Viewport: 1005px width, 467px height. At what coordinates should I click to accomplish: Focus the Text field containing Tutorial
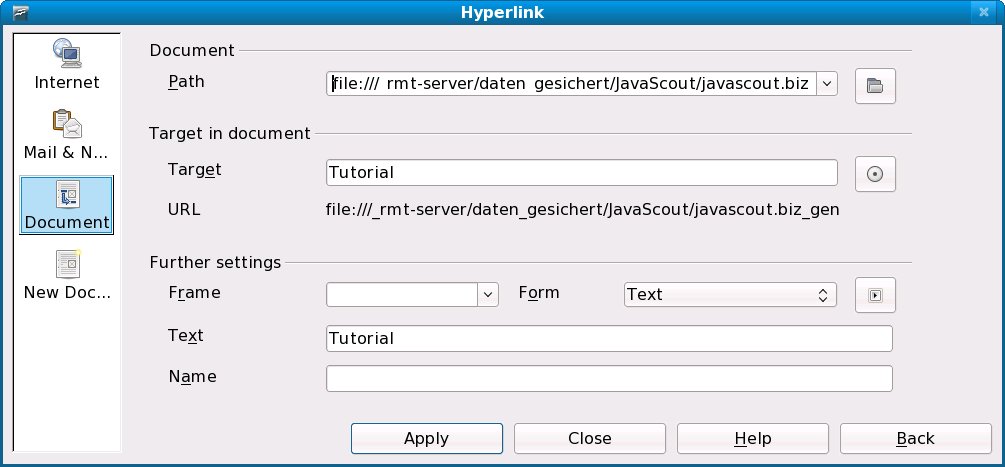608,339
